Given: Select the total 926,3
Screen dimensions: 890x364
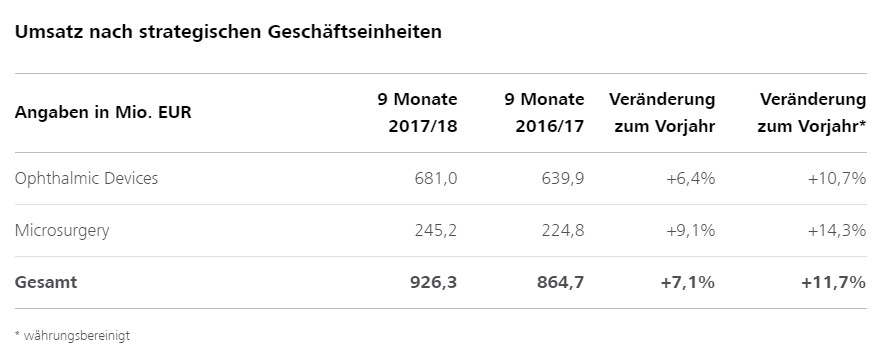Looking at the screenshot, I should click(434, 282).
